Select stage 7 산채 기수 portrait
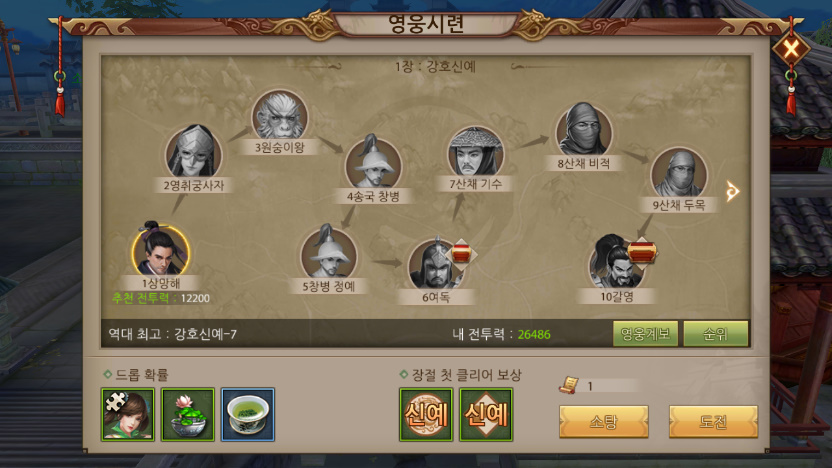 coord(475,152)
